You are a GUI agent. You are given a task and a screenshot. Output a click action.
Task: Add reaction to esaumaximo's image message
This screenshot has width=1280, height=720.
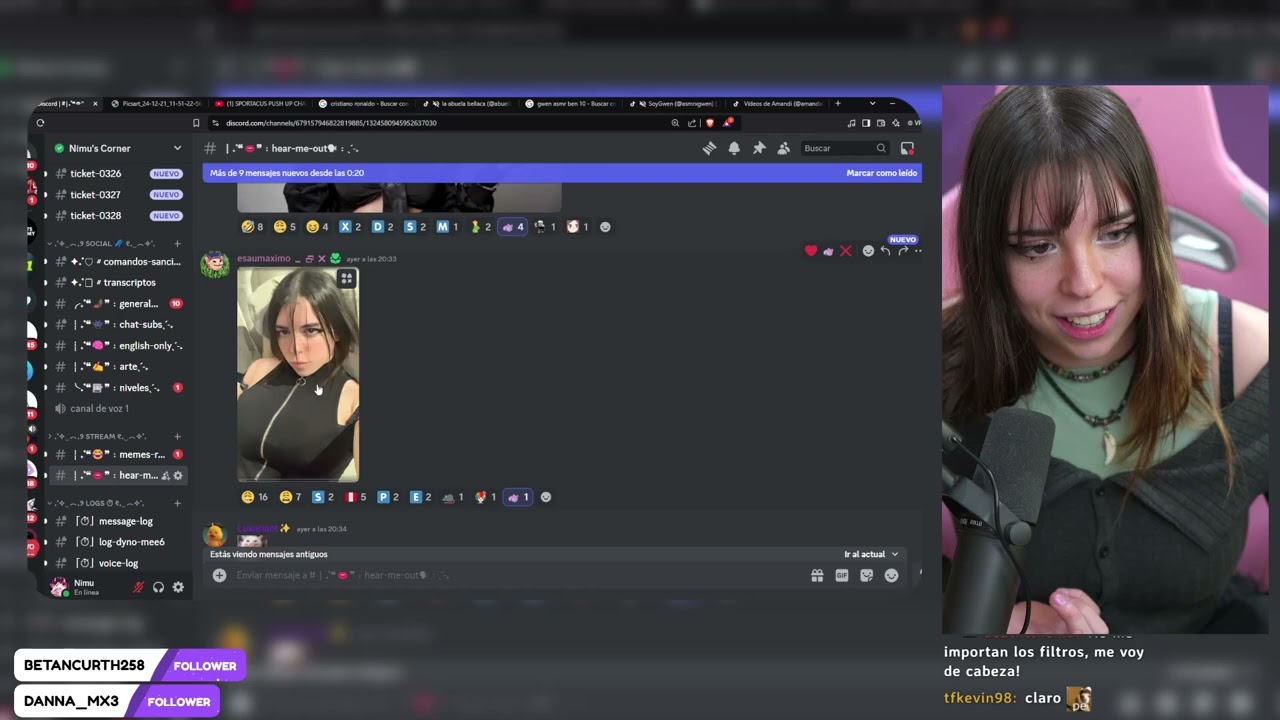(868, 251)
